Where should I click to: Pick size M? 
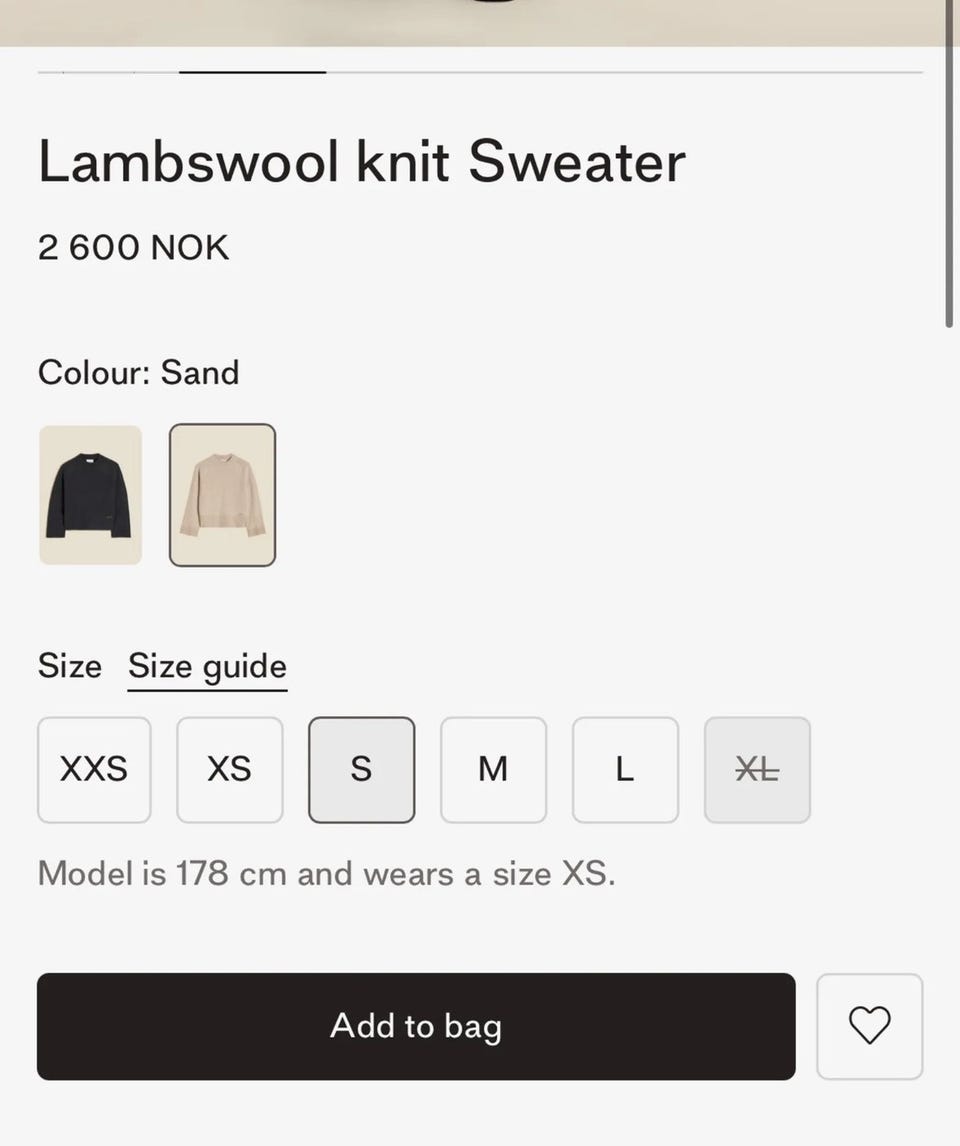click(x=493, y=770)
